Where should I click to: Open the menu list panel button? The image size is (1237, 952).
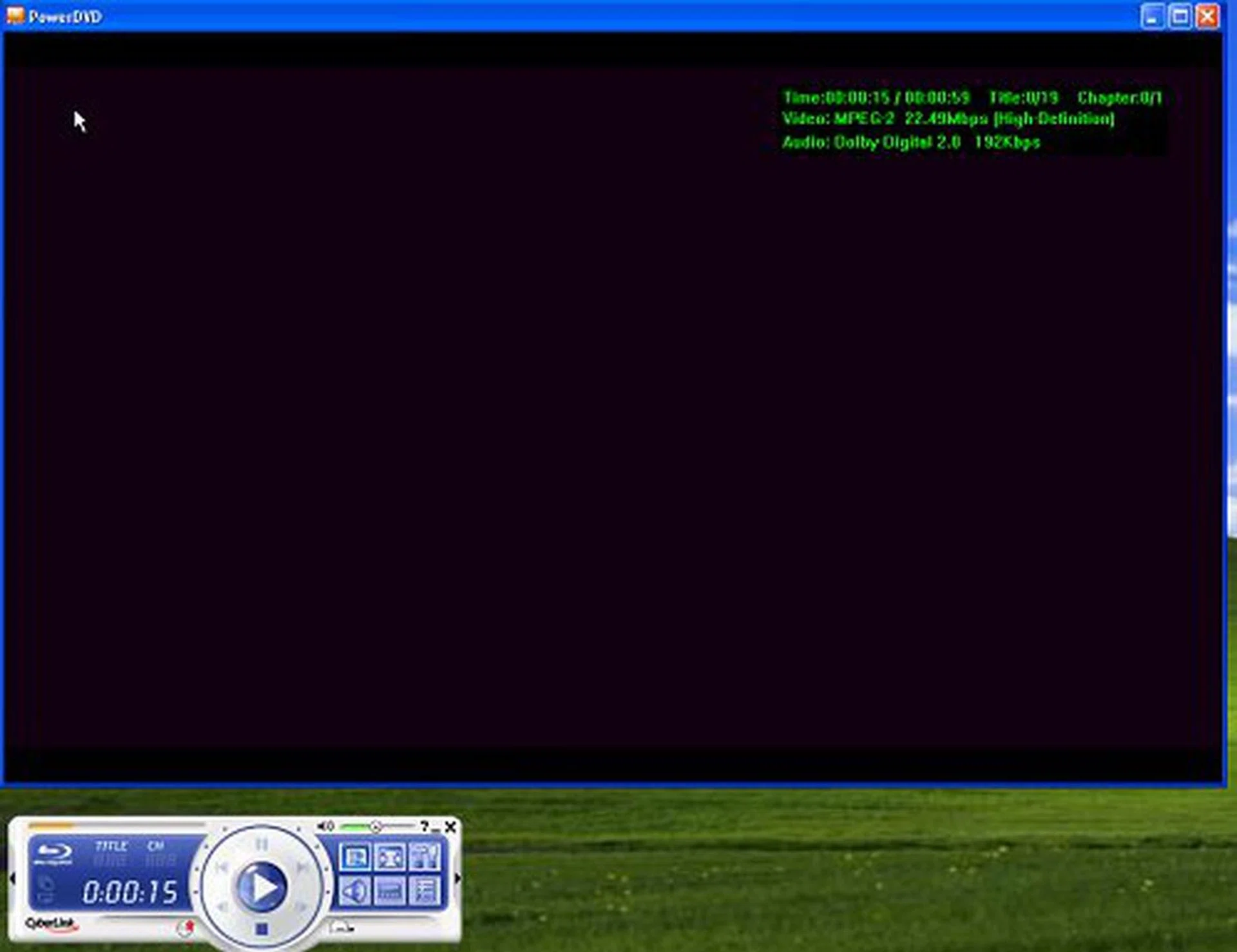click(425, 891)
